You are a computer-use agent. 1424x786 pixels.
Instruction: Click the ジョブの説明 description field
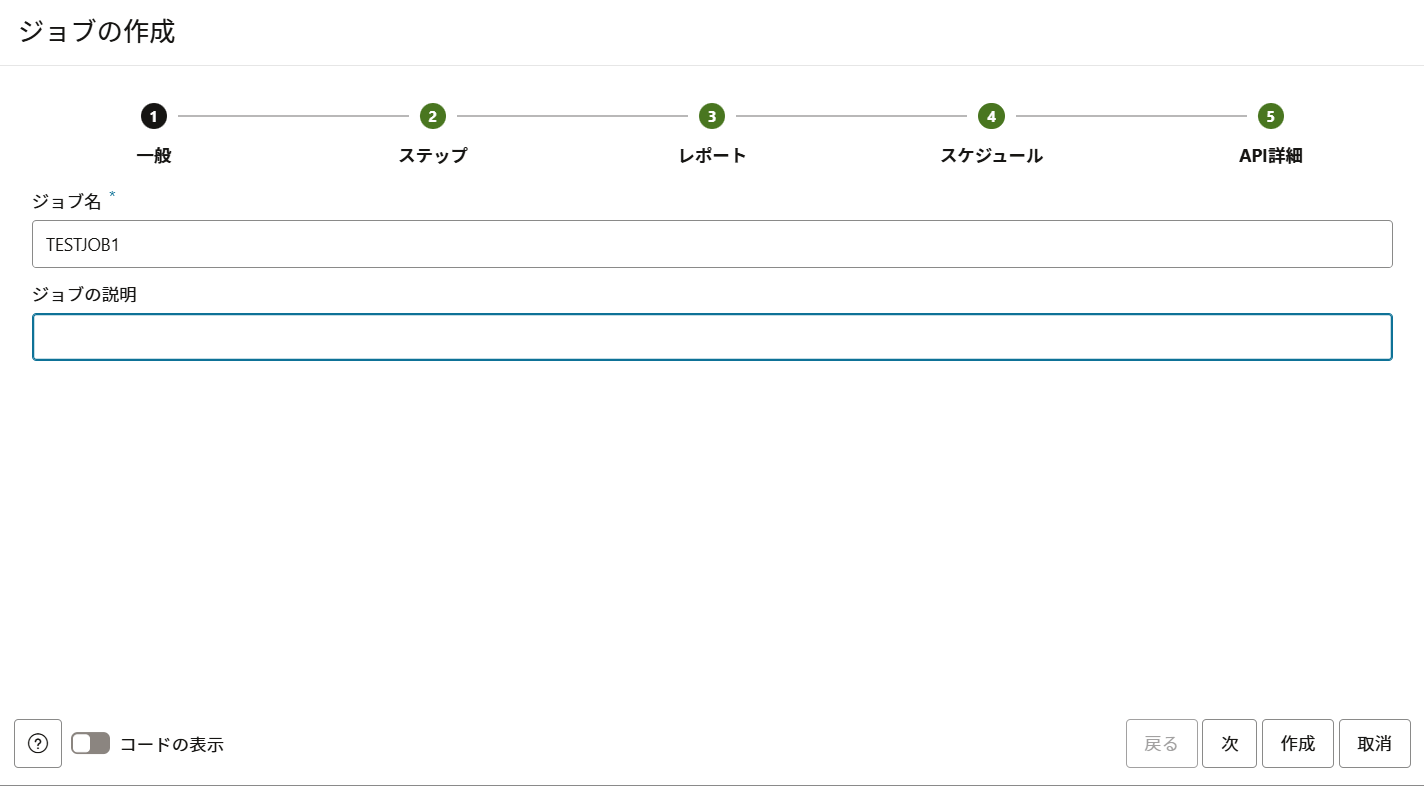point(712,337)
